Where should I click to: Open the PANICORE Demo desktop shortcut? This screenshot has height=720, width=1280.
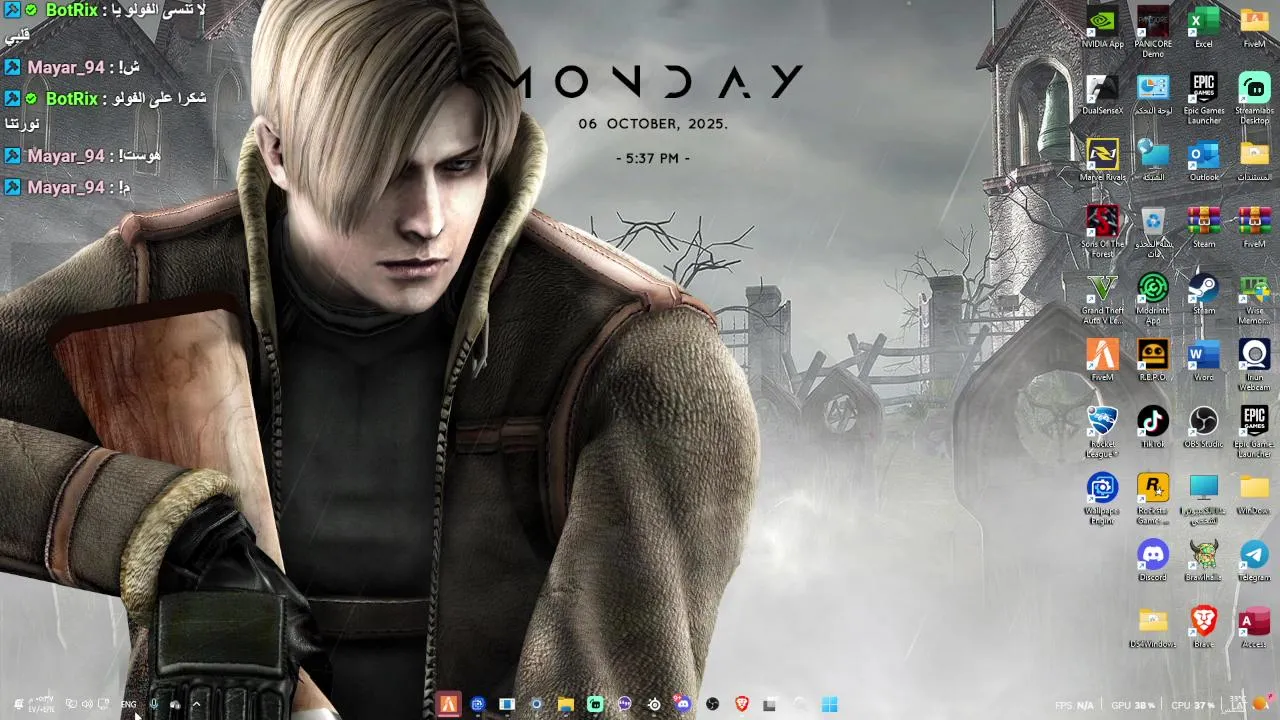point(1153,32)
